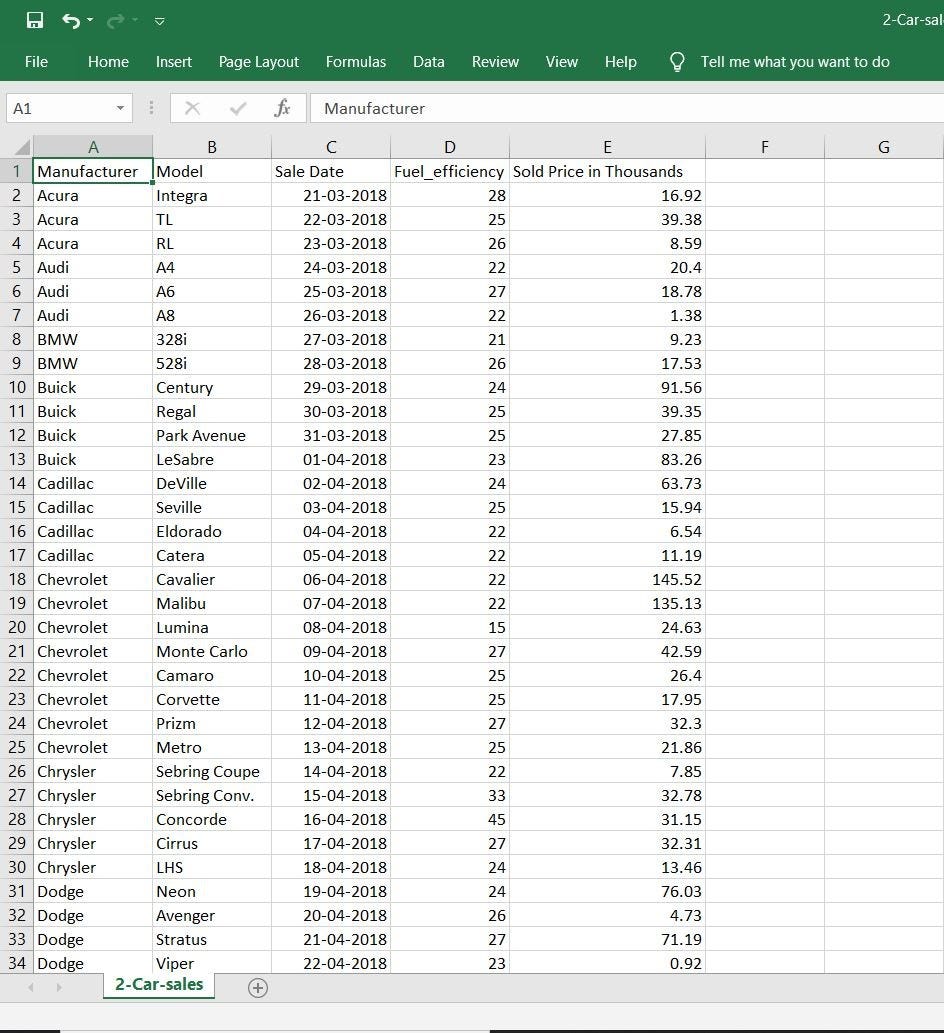Click the previous sheet scroll arrow

[30, 988]
